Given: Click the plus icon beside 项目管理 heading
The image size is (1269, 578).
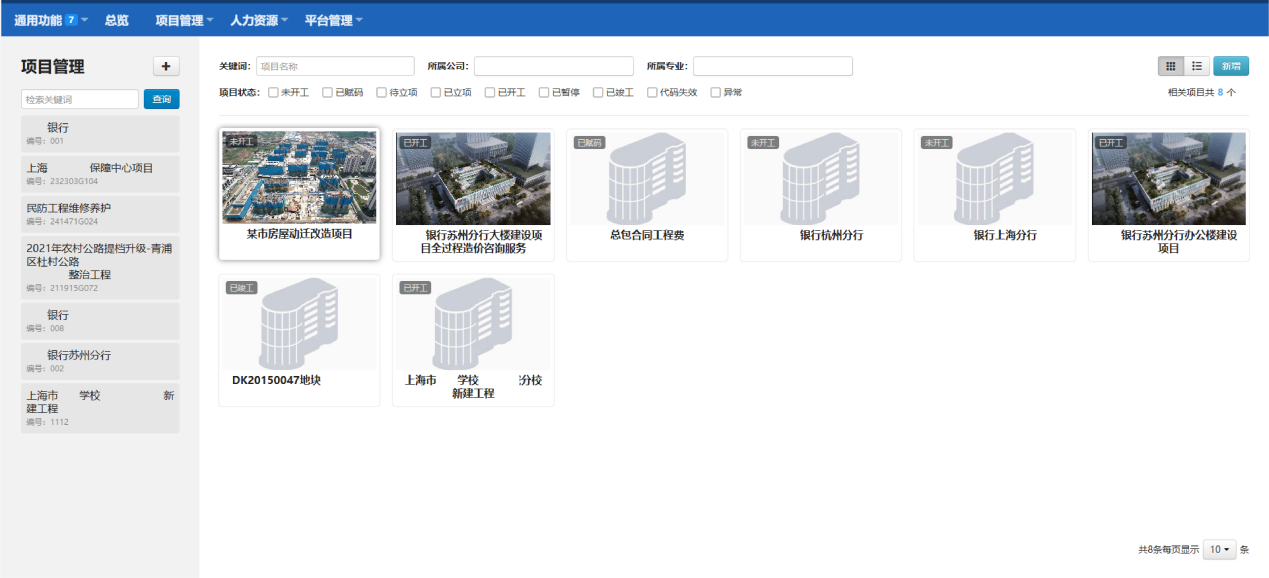Looking at the screenshot, I should pyautogui.click(x=166, y=66).
